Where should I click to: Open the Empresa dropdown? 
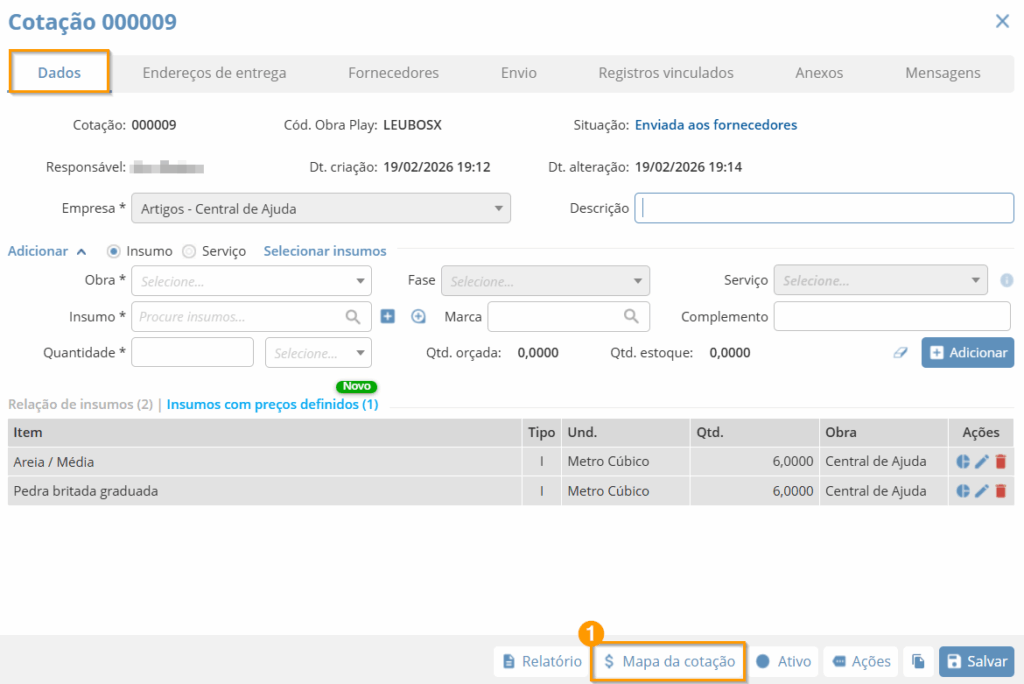pyautogui.click(x=320, y=209)
